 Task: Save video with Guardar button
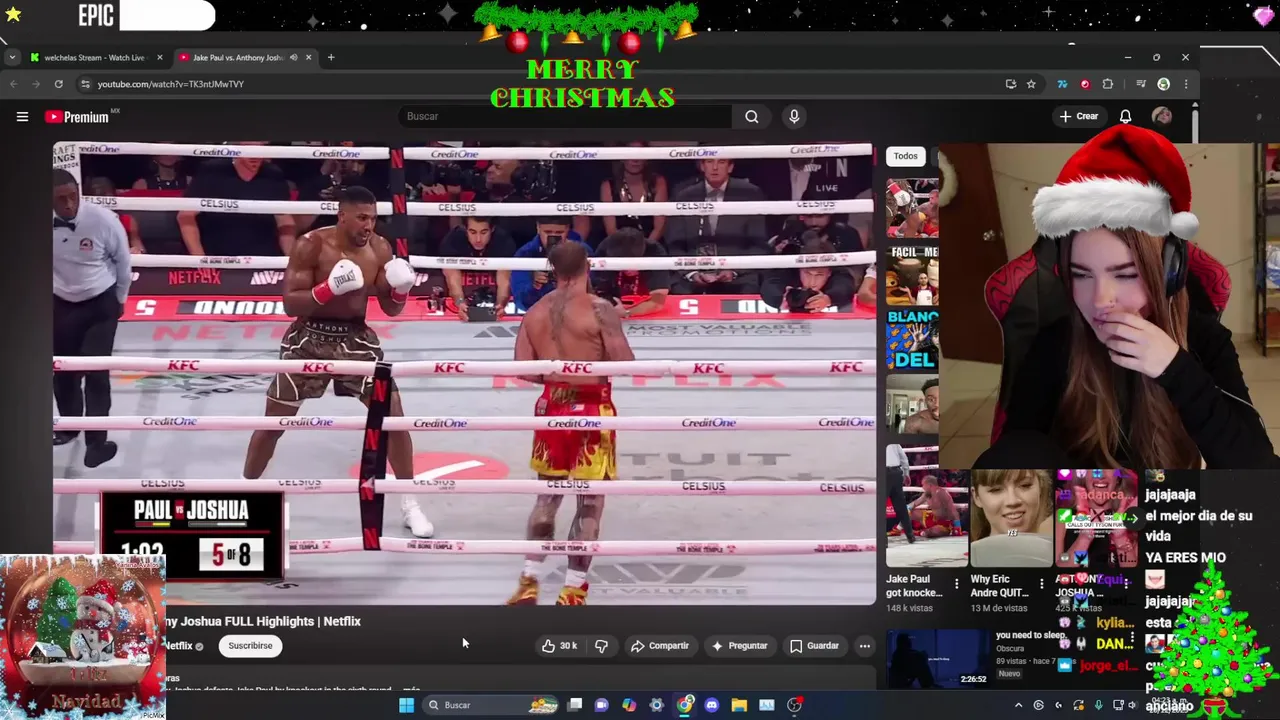coord(815,646)
